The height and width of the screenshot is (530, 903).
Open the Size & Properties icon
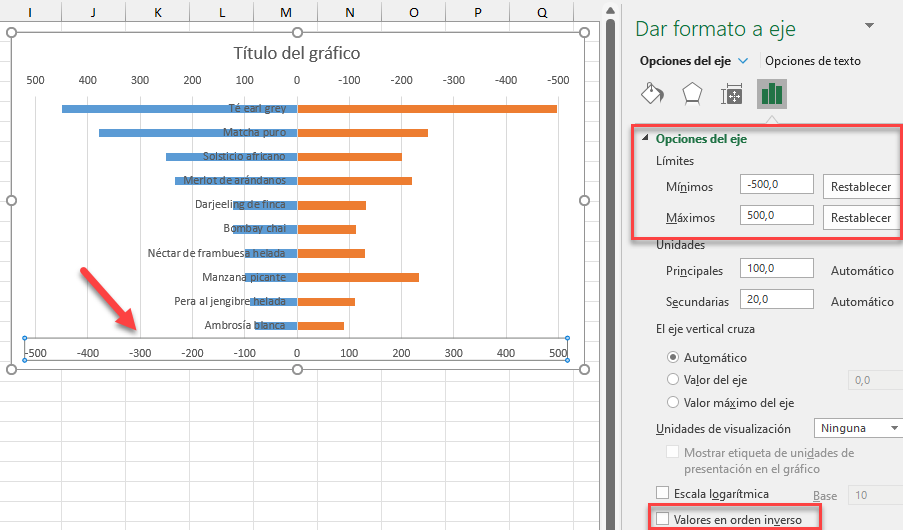[731, 94]
